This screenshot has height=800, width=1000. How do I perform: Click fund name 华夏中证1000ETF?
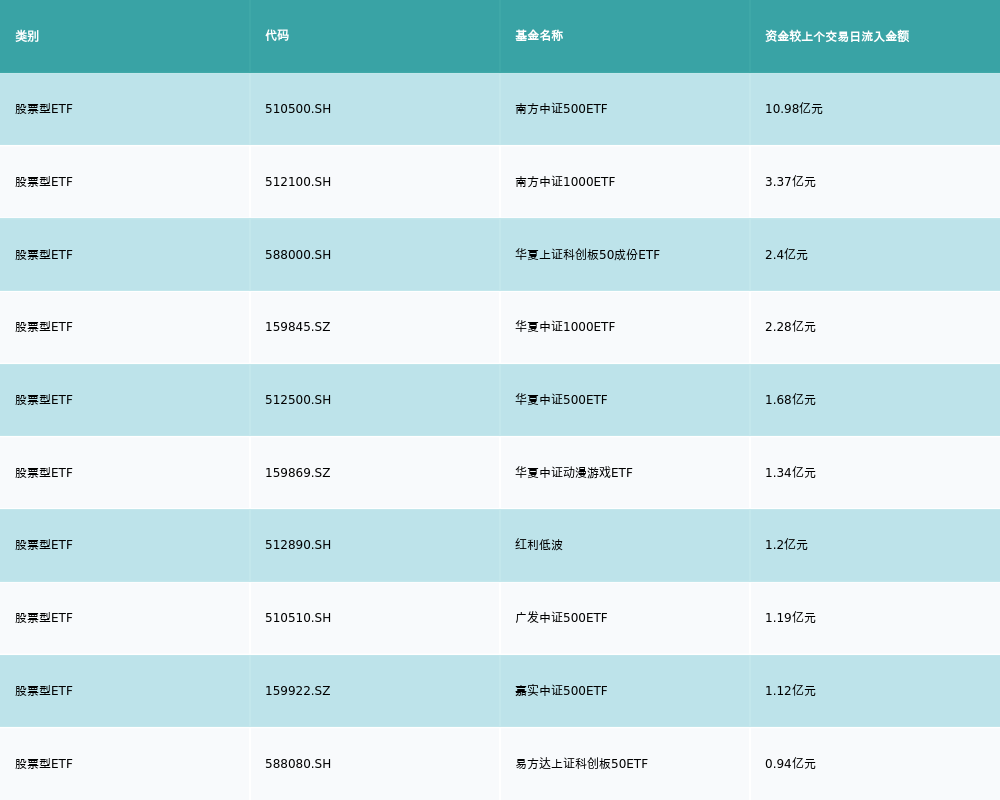(565, 327)
